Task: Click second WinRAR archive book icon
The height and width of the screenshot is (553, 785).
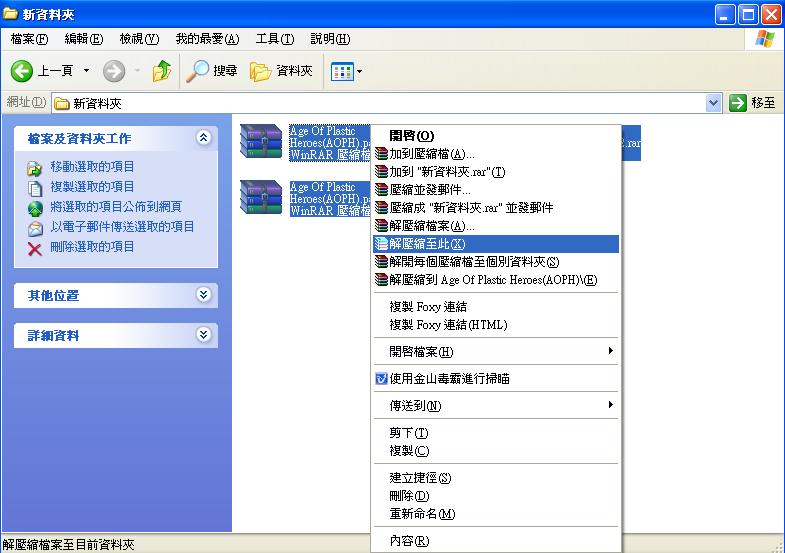Action: coord(261,197)
